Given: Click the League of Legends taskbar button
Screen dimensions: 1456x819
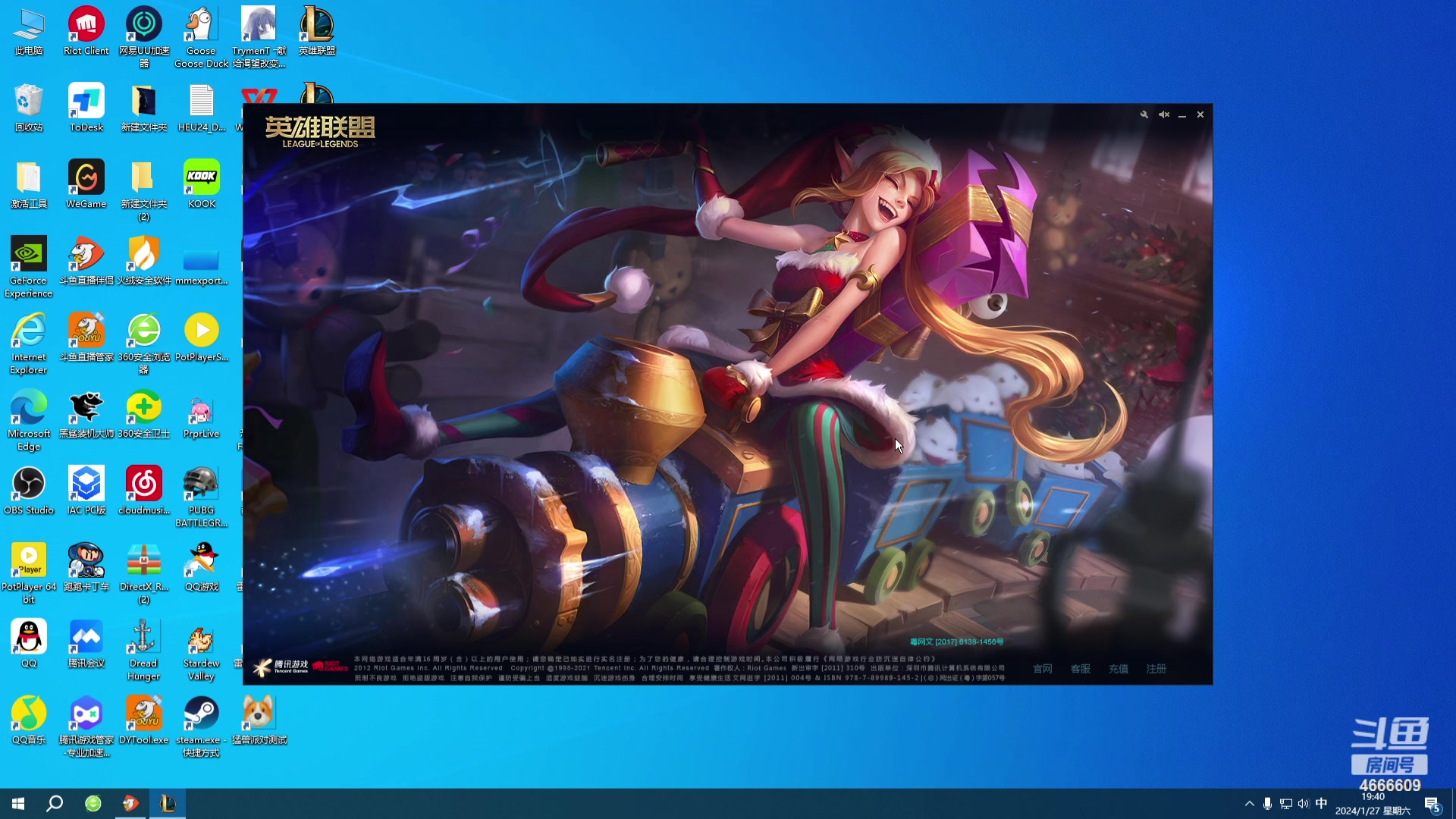Looking at the screenshot, I should click(x=168, y=803).
